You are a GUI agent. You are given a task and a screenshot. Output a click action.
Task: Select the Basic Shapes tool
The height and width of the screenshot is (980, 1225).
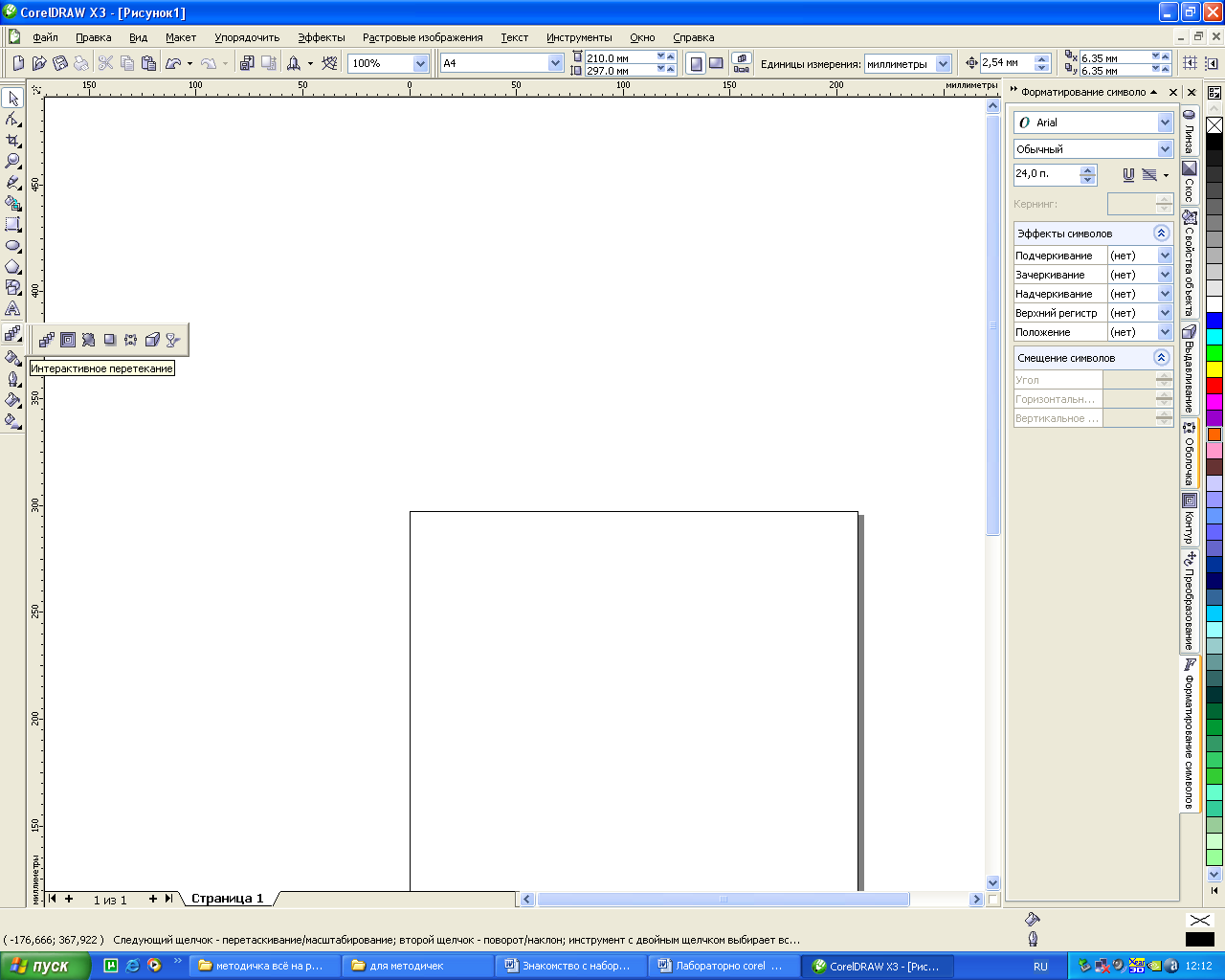click(x=12, y=287)
